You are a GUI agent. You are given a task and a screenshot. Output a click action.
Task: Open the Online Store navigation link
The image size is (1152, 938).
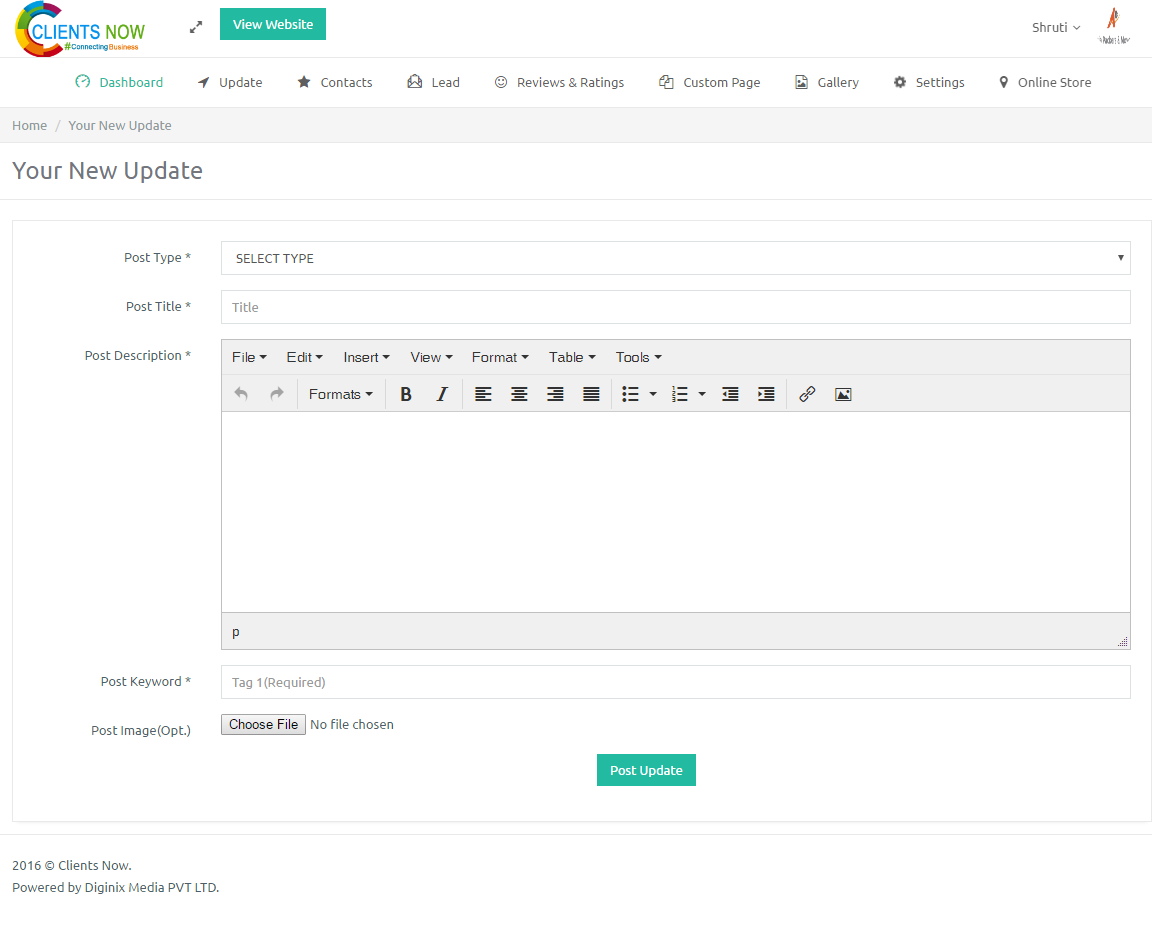tap(1045, 82)
